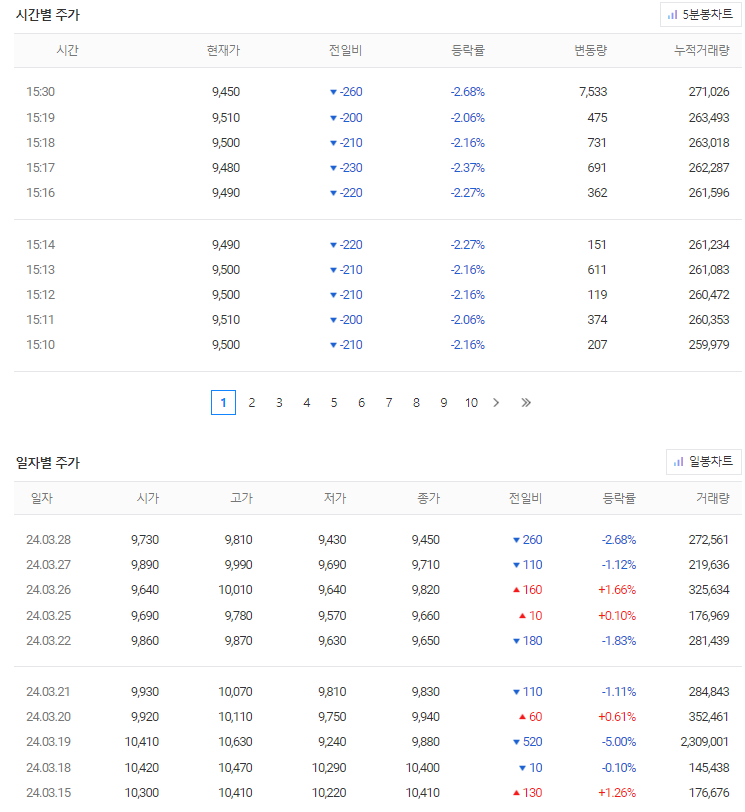Click the 15:11 time cell
The height and width of the screenshot is (812, 745).
tap(40, 320)
